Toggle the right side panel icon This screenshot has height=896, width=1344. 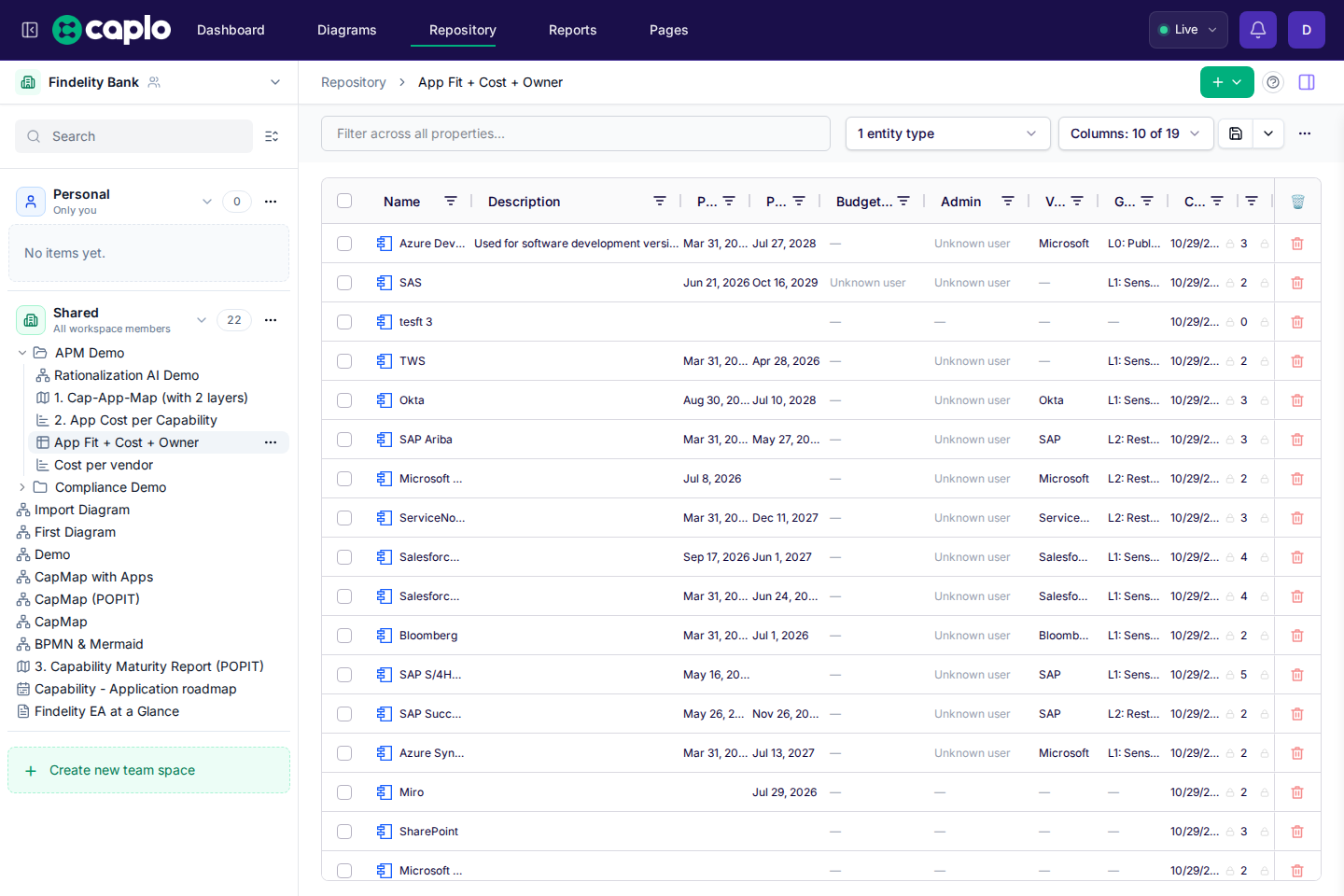point(1307,82)
